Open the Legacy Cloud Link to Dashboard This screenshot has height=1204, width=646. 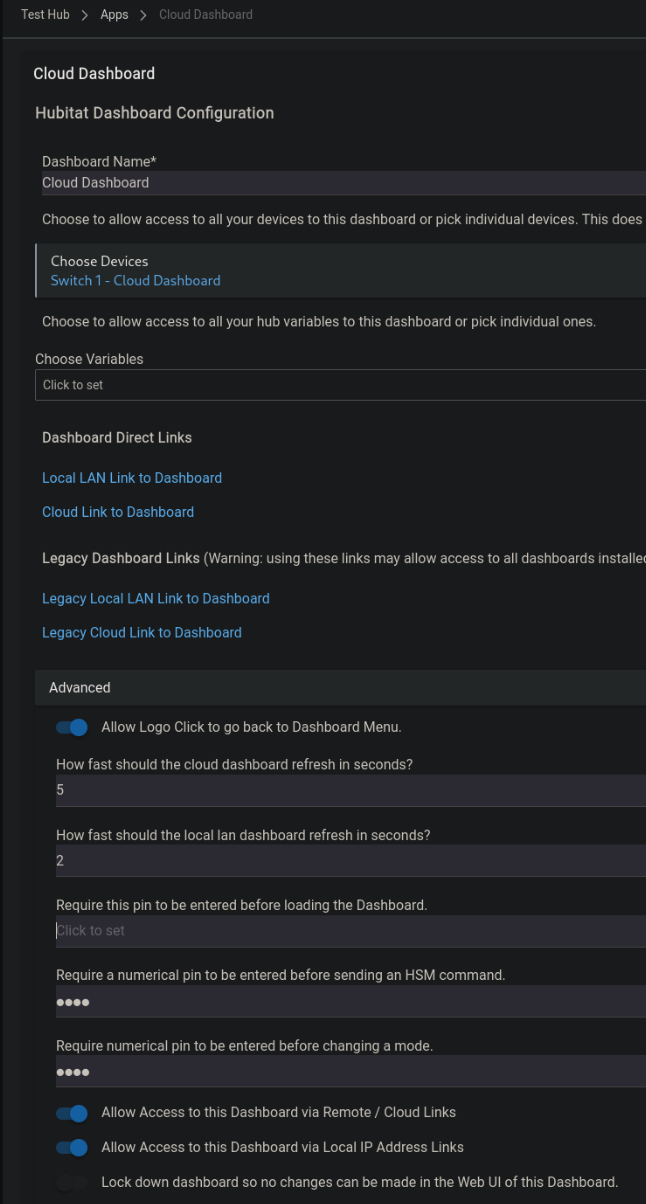pos(141,632)
